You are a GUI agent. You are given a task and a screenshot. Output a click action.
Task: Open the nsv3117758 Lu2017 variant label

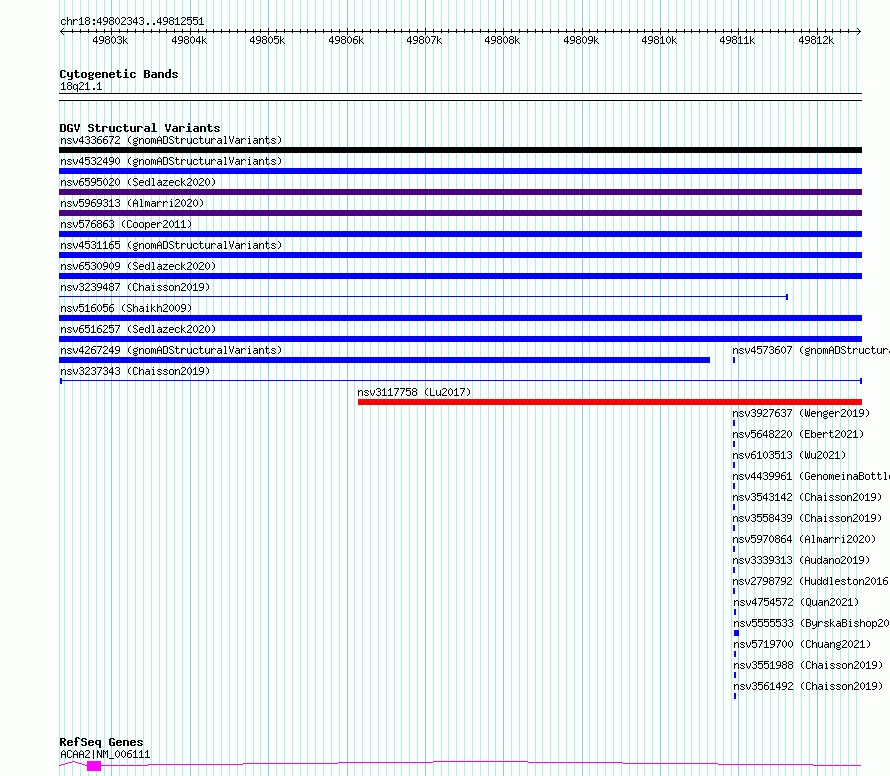(414, 392)
